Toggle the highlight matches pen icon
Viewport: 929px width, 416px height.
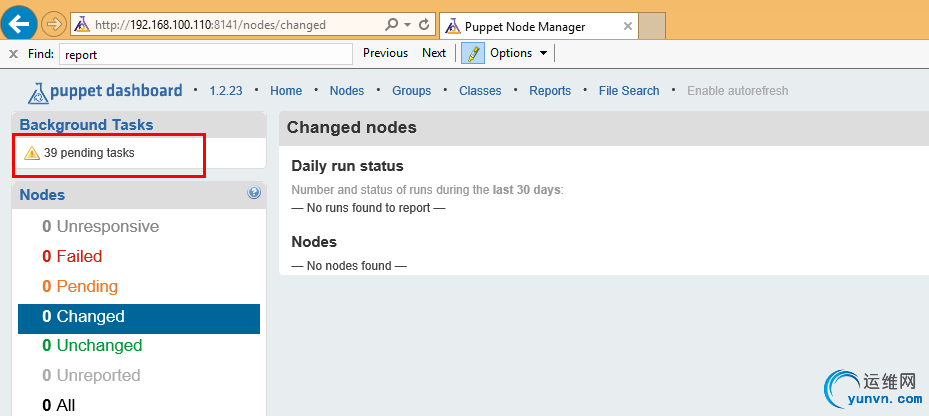[x=473, y=53]
